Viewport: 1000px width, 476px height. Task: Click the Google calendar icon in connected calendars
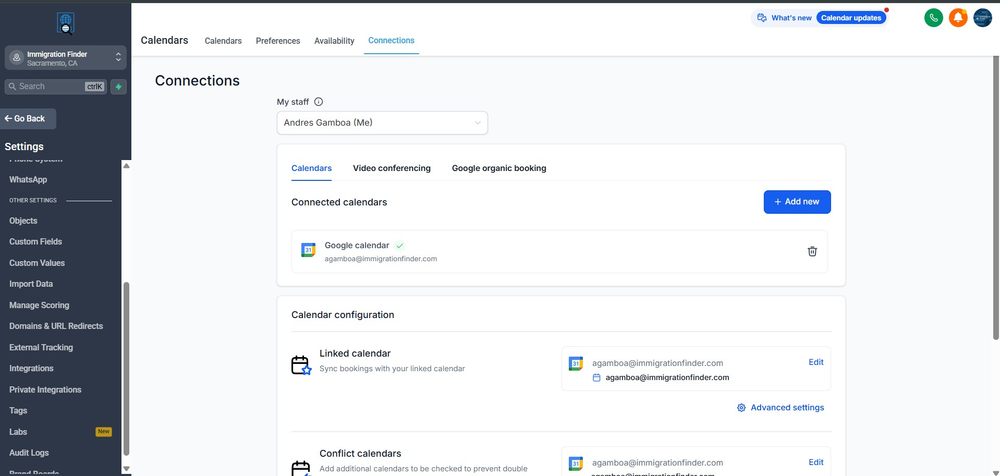[x=308, y=251]
